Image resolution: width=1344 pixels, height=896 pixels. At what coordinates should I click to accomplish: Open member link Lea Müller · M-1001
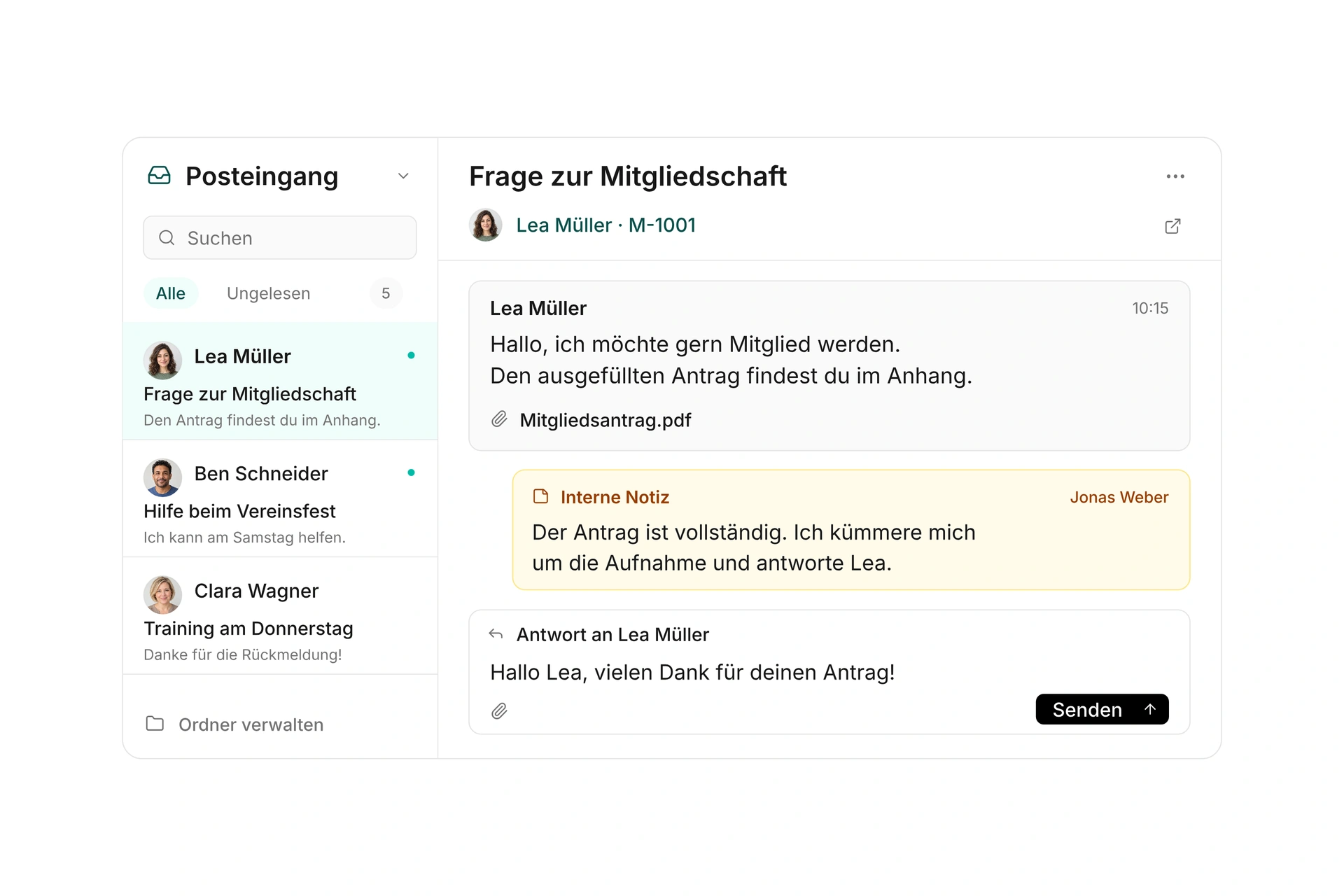click(x=605, y=225)
